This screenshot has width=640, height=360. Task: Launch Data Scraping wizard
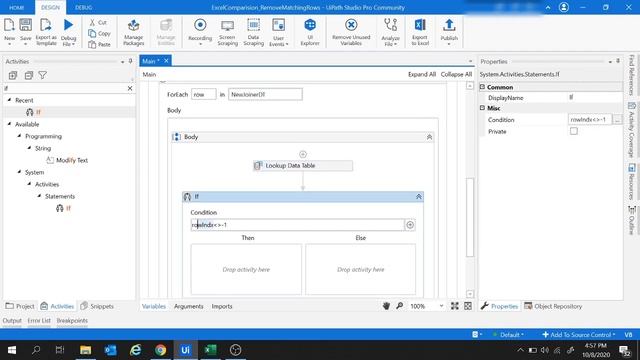[x=253, y=32]
